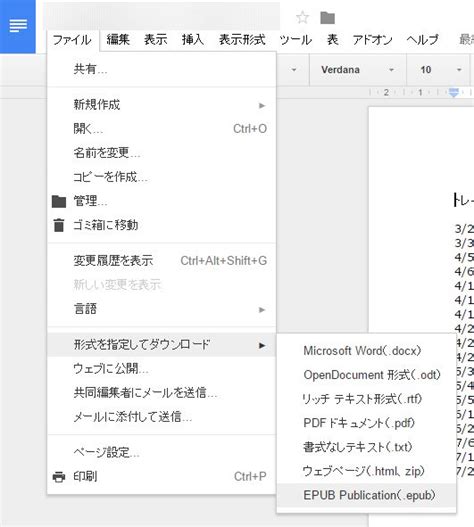The height and width of the screenshot is (527, 474).
Task: Select 名前を変更... menu entry
Action: point(162,153)
